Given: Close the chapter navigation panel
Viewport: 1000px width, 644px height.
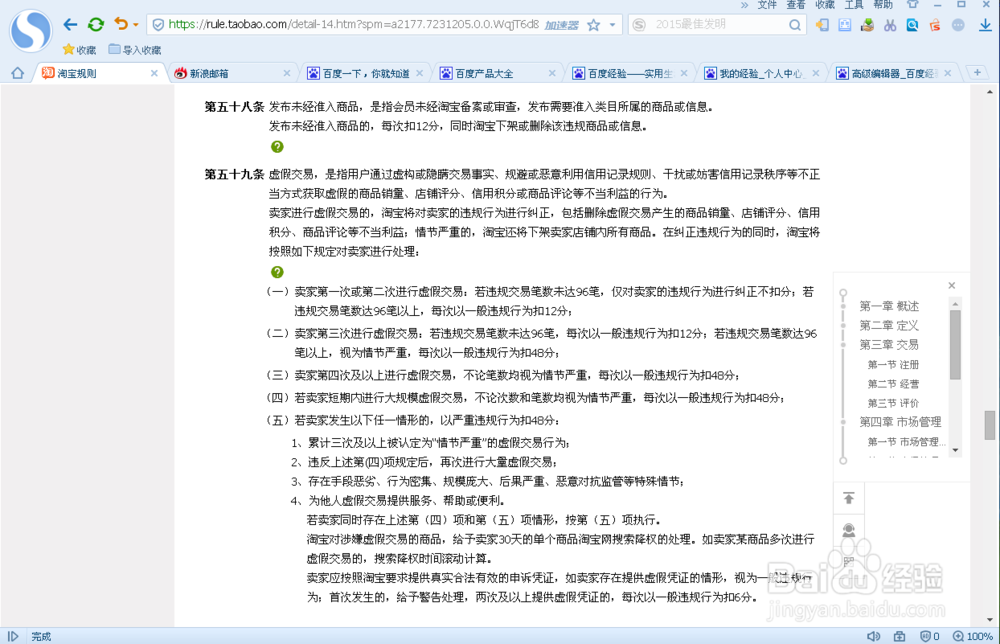Looking at the screenshot, I should (x=952, y=286).
